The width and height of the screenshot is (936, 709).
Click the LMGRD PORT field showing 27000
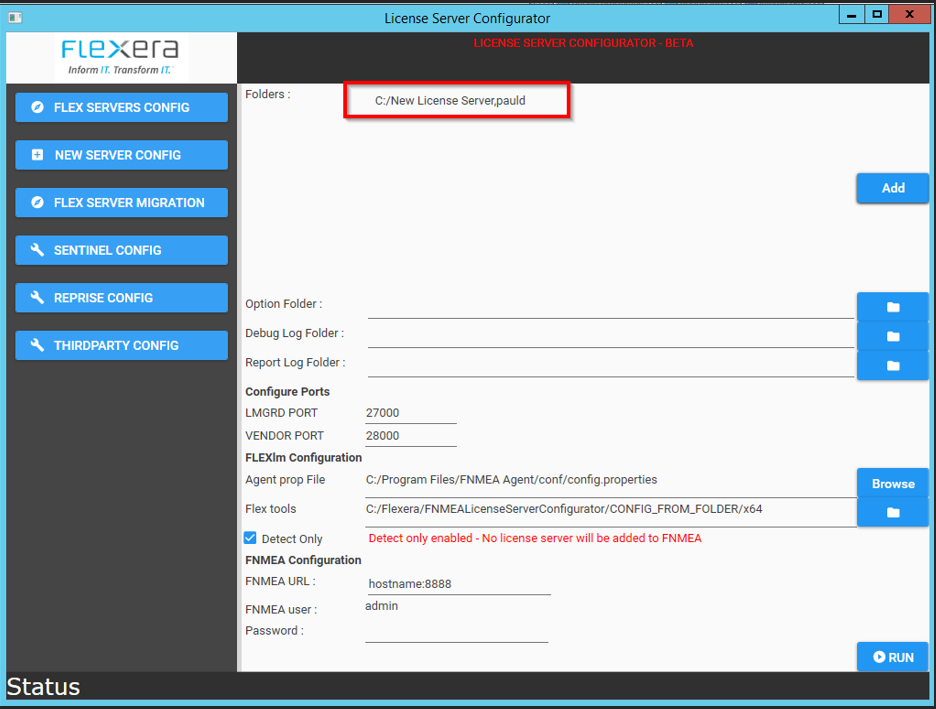point(411,413)
